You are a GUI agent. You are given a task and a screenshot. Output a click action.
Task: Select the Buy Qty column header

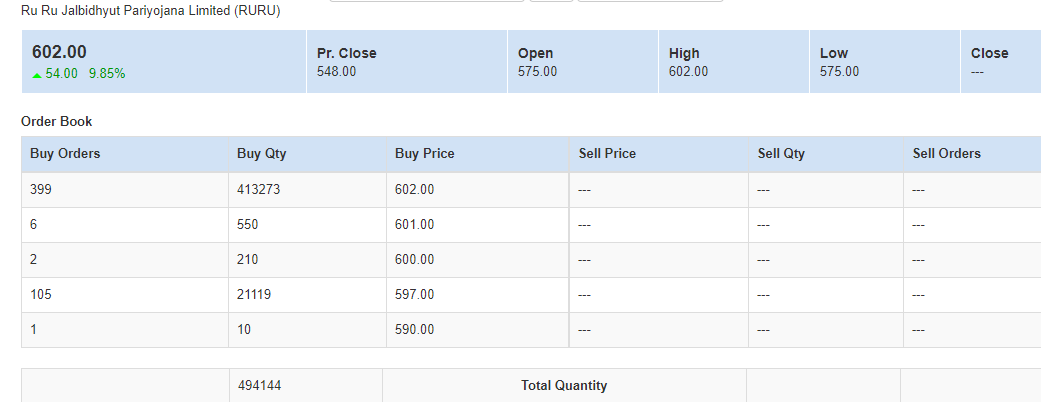[262, 153]
